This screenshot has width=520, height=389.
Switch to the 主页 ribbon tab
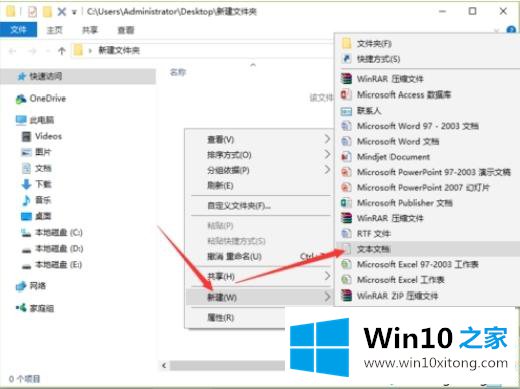[x=55, y=30]
